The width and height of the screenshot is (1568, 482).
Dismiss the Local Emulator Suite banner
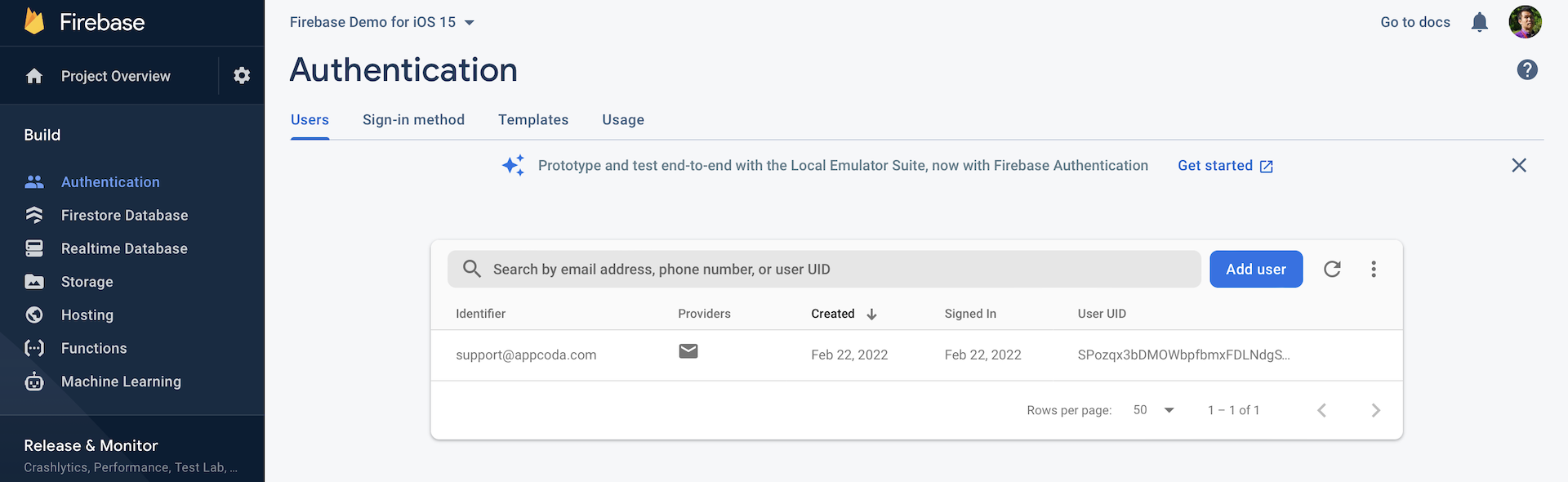click(1518, 165)
